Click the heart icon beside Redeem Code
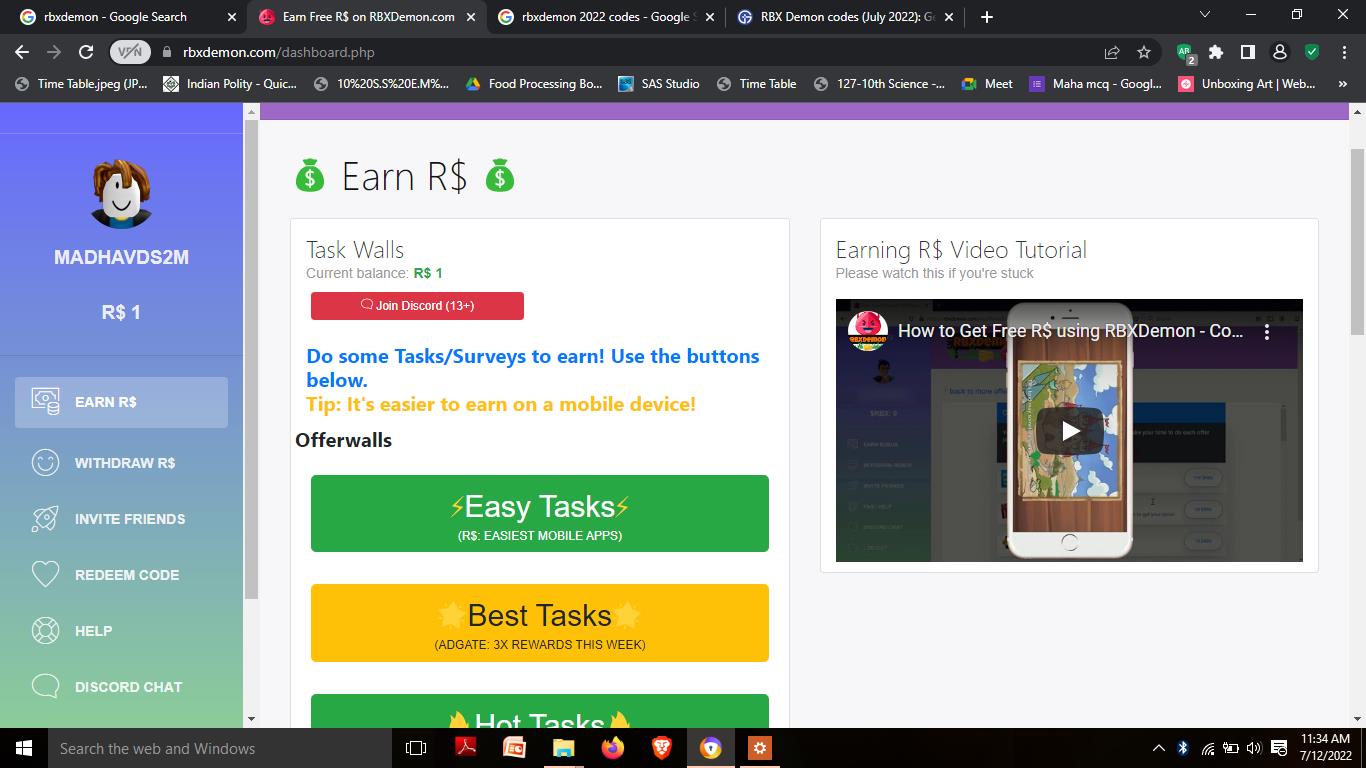This screenshot has width=1366, height=768. point(45,574)
